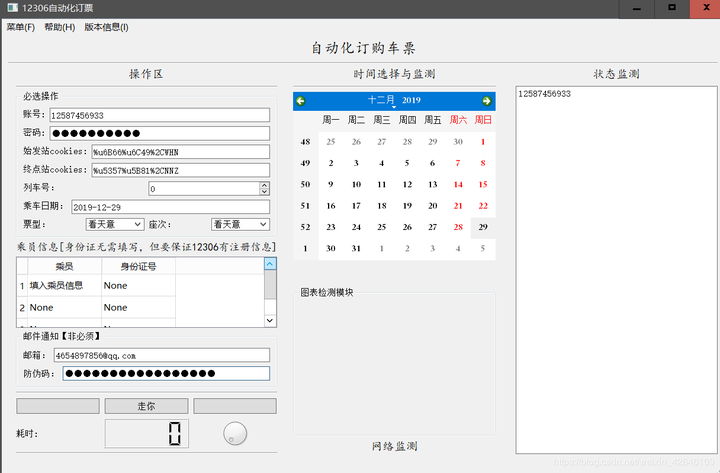
Task: Open the 菜单(F) menu
Action: pos(21,27)
